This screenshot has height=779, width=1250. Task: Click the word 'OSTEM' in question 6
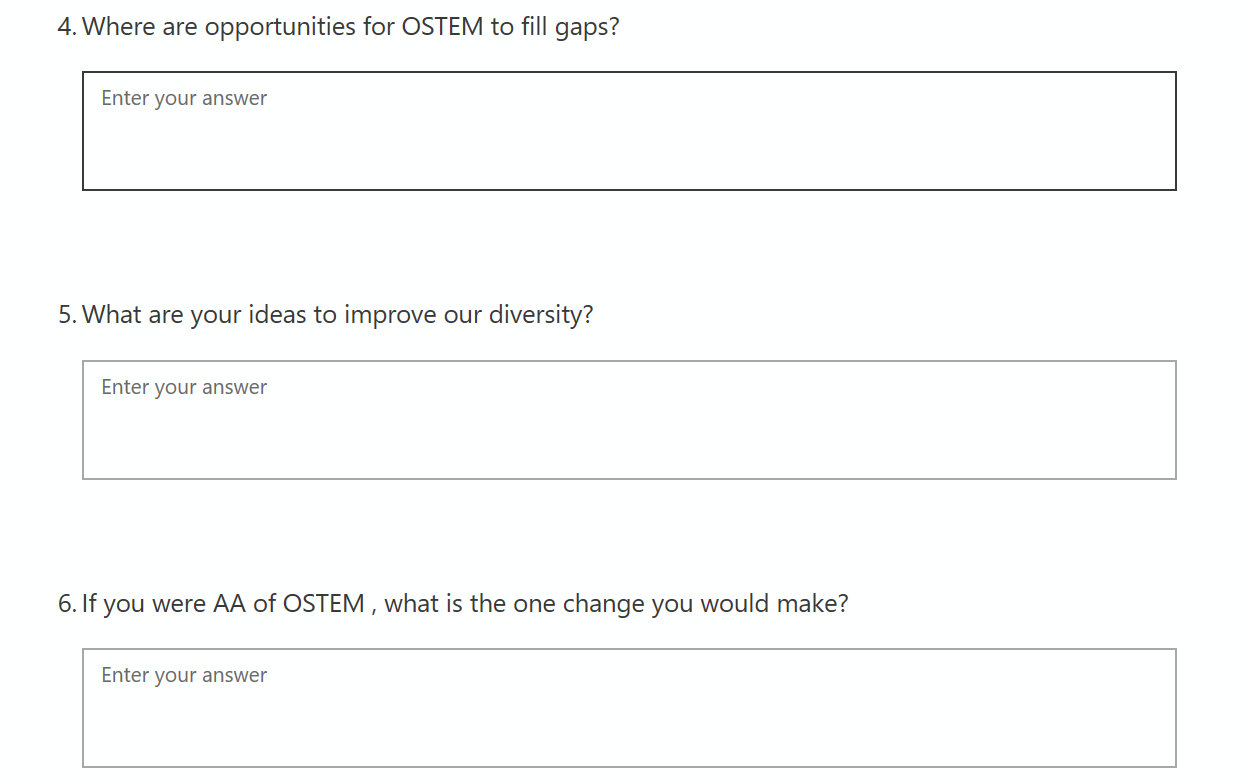pos(324,604)
